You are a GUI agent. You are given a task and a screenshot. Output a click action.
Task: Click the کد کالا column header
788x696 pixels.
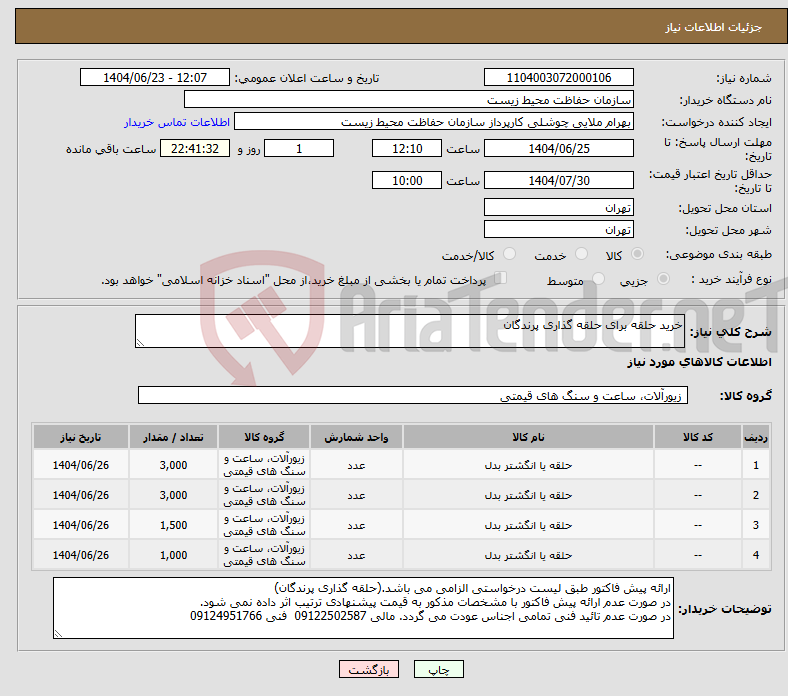click(698, 437)
